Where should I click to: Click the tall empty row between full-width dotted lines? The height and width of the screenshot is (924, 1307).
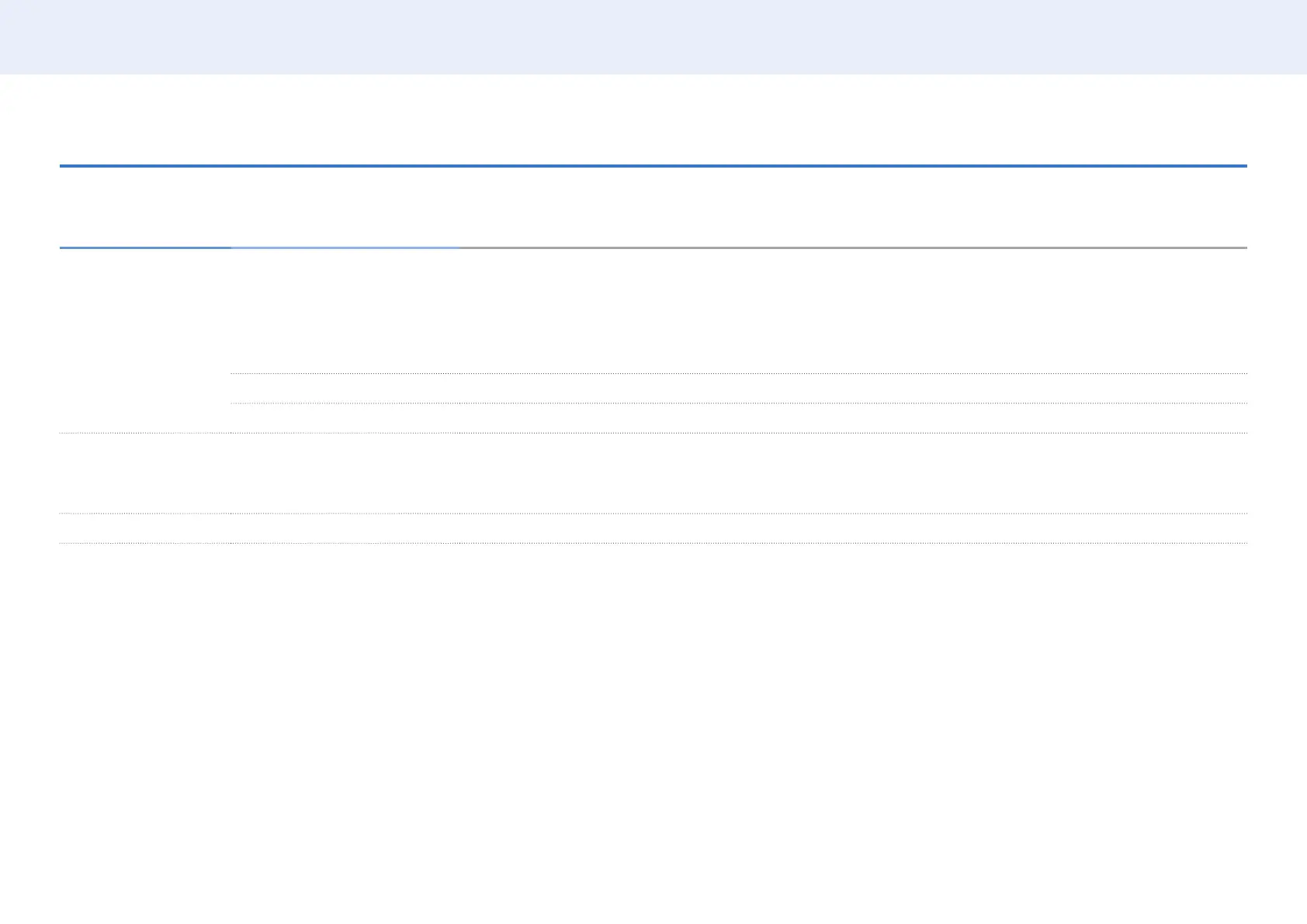tap(653, 473)
